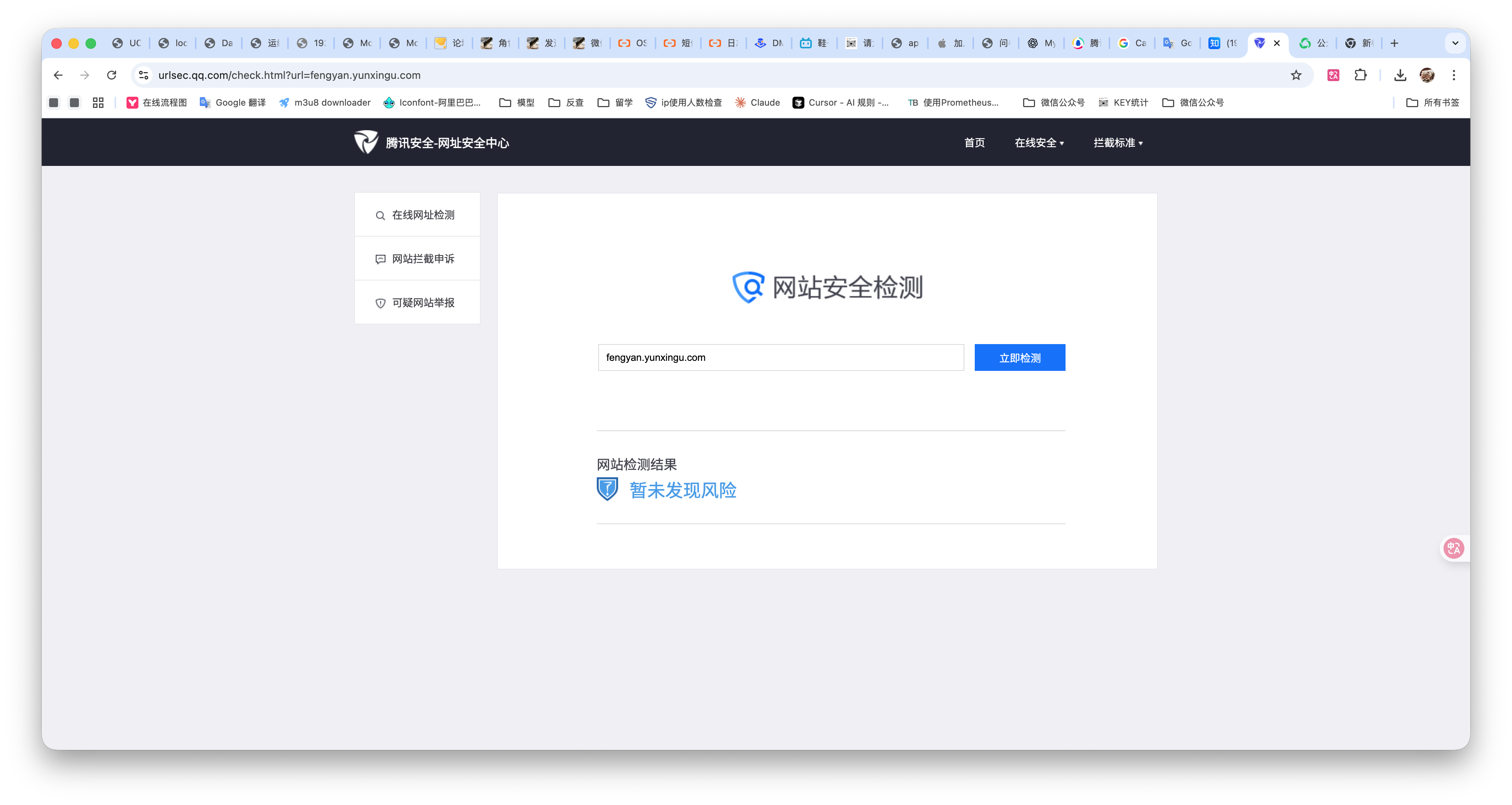The height and width of the screenshot is (805, 1512).
Task: Open Chrome three-dot menu
Action: (1454, 75)
